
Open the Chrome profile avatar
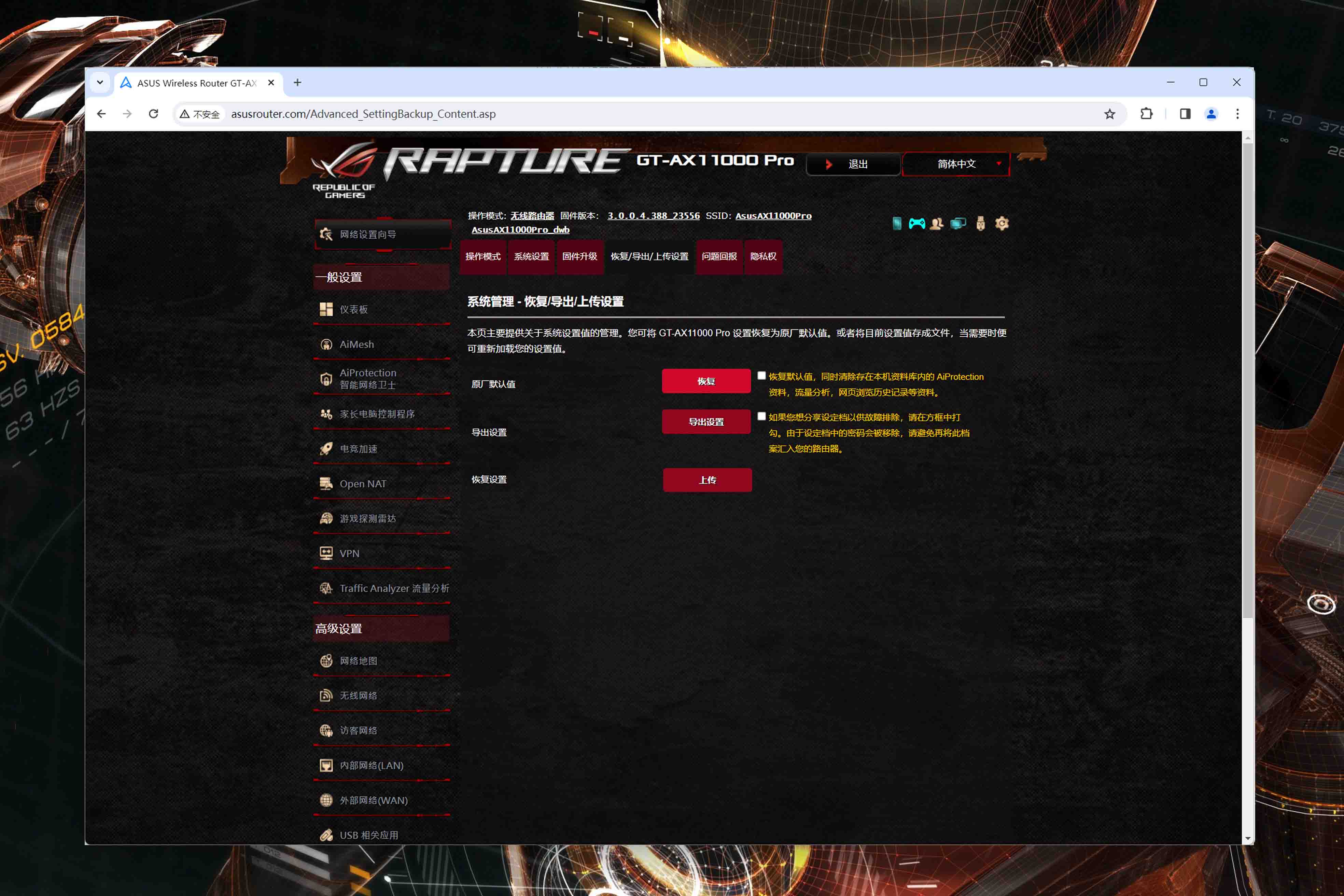point(1211,114)
